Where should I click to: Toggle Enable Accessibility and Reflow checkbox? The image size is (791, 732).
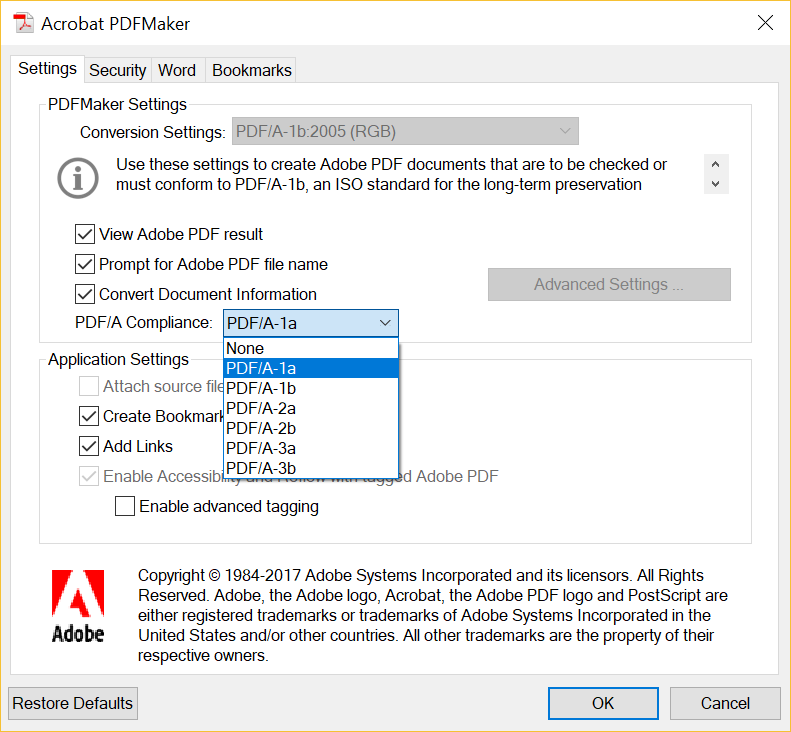pyautogui.click(x=89, y=476)
